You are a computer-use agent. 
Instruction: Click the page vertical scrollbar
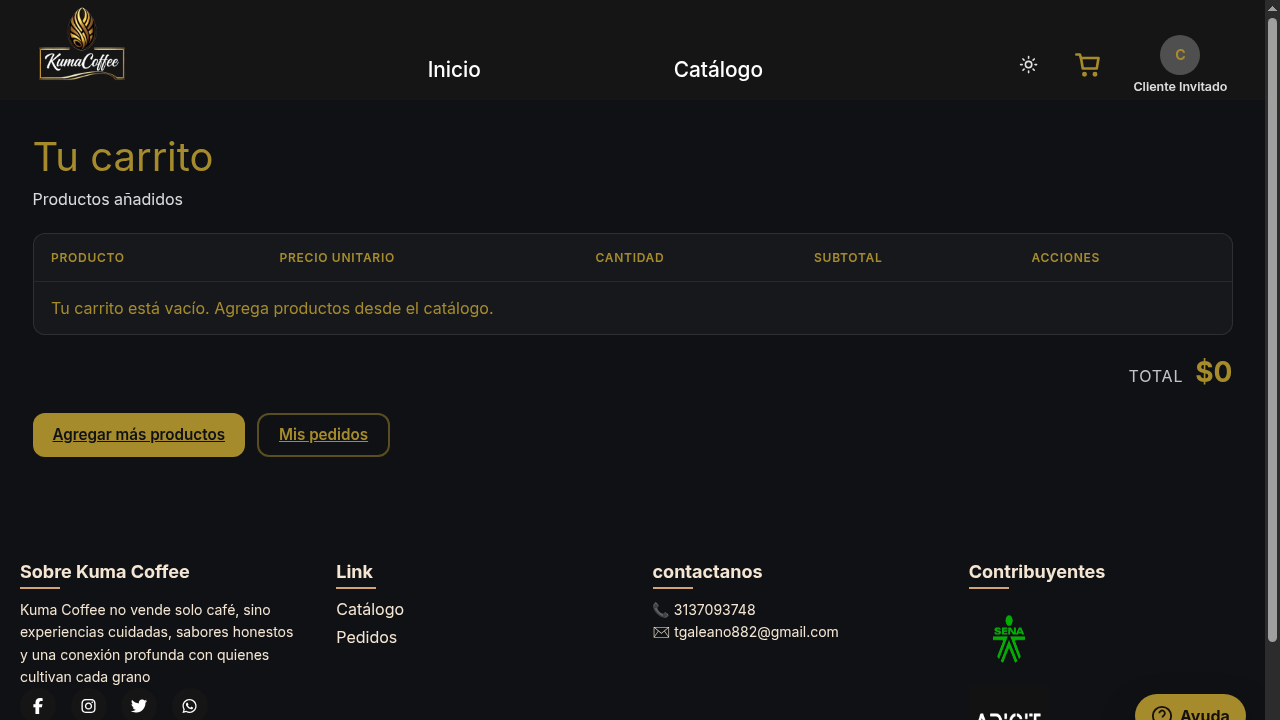coord(1273,330)
